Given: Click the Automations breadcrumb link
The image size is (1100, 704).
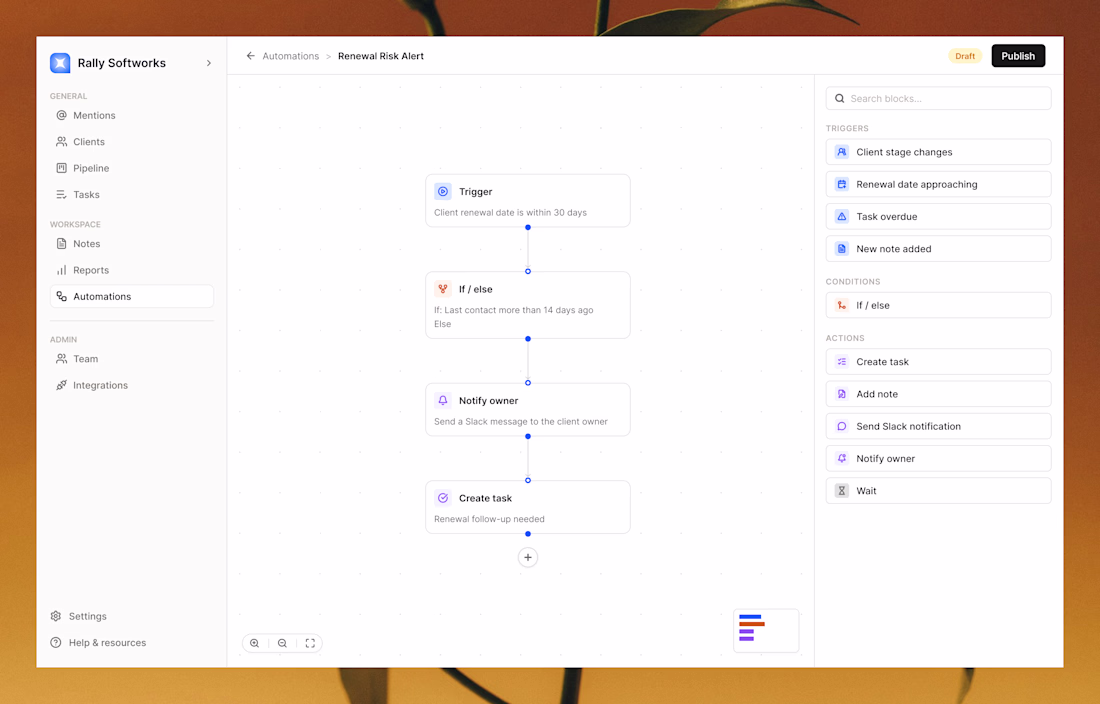Looking at the screenshot, I should [x=290, y=56].
